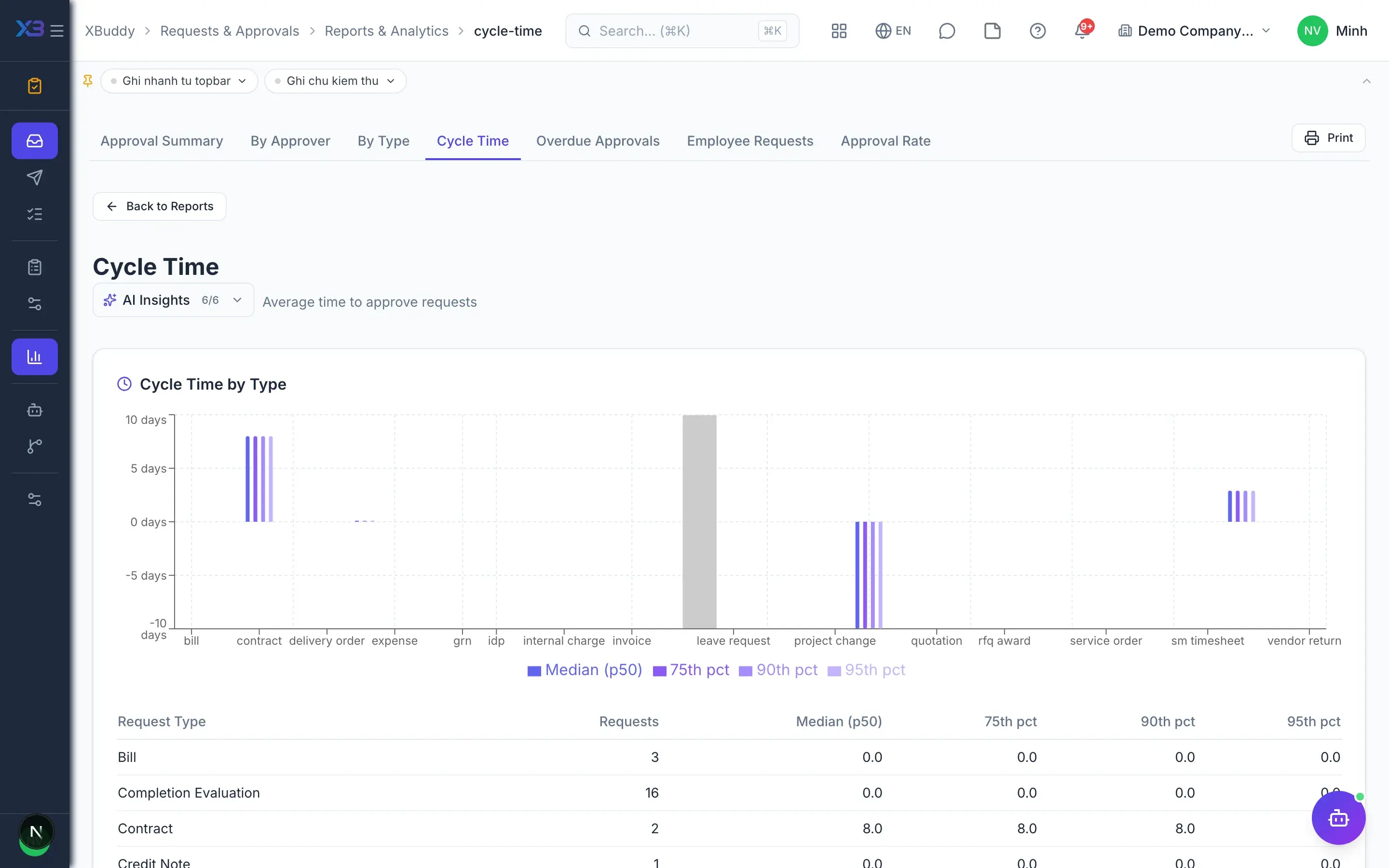
Task: Open the help question mark icon
Action: tap(1038, 30)
